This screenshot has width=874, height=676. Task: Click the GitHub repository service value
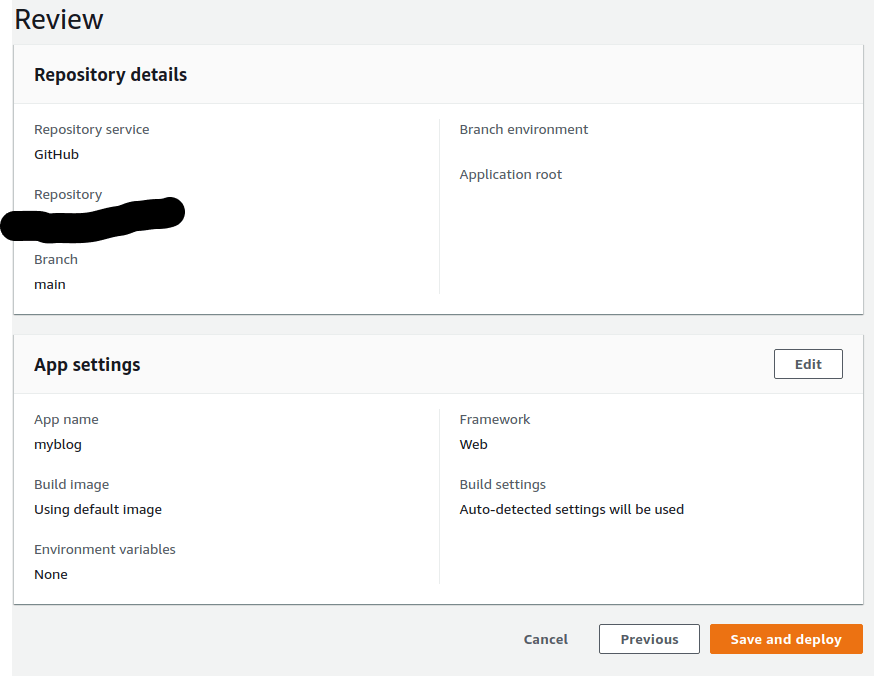(56, 155)
